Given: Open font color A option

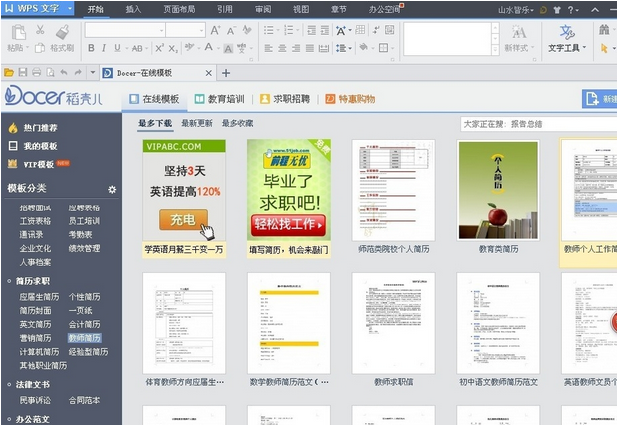Looking at the screenshot, I should pos(208,47).
